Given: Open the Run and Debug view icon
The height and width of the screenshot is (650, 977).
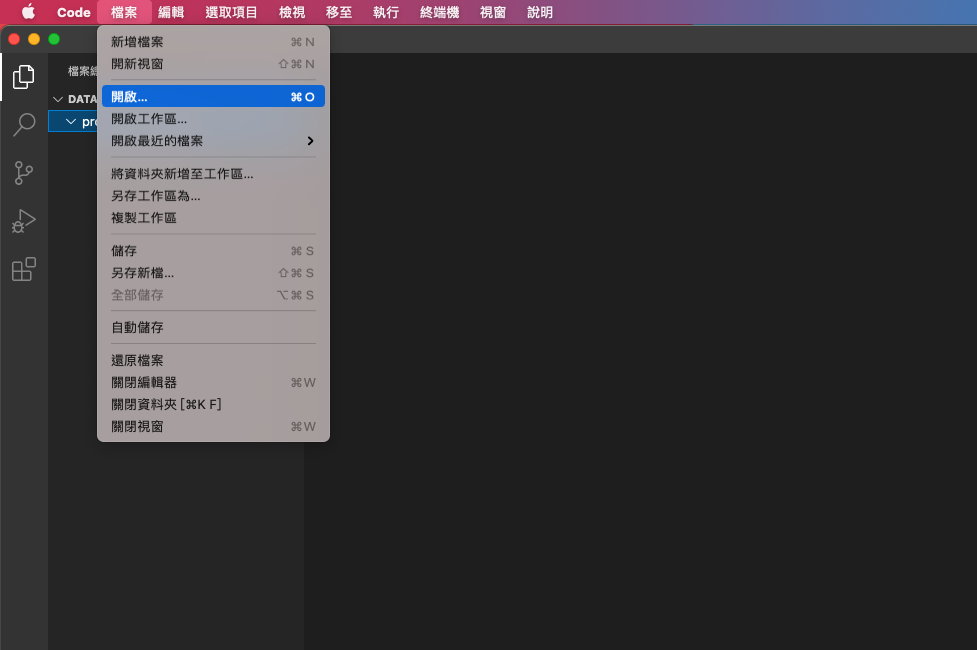Looking at the screenshot, I should (24, 221).
